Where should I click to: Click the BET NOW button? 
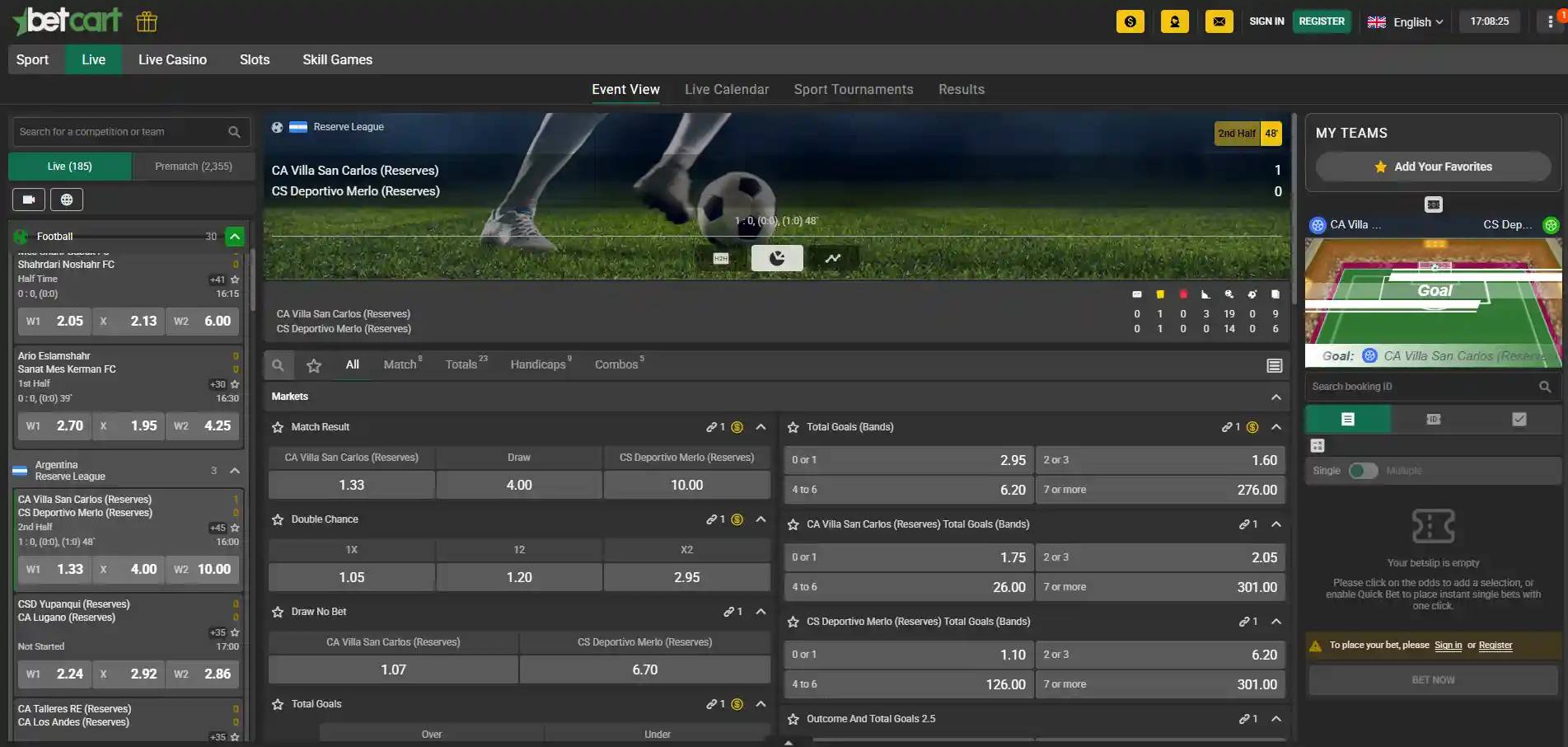(x=1434, y=680)
